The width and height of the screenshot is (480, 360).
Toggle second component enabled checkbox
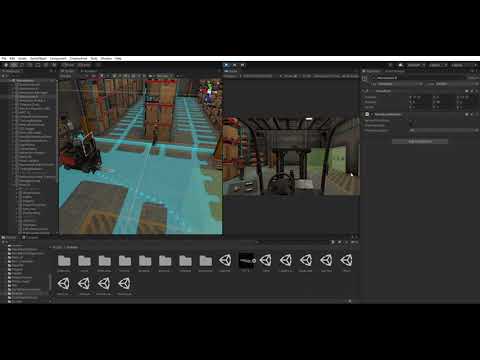pos(372,114)
